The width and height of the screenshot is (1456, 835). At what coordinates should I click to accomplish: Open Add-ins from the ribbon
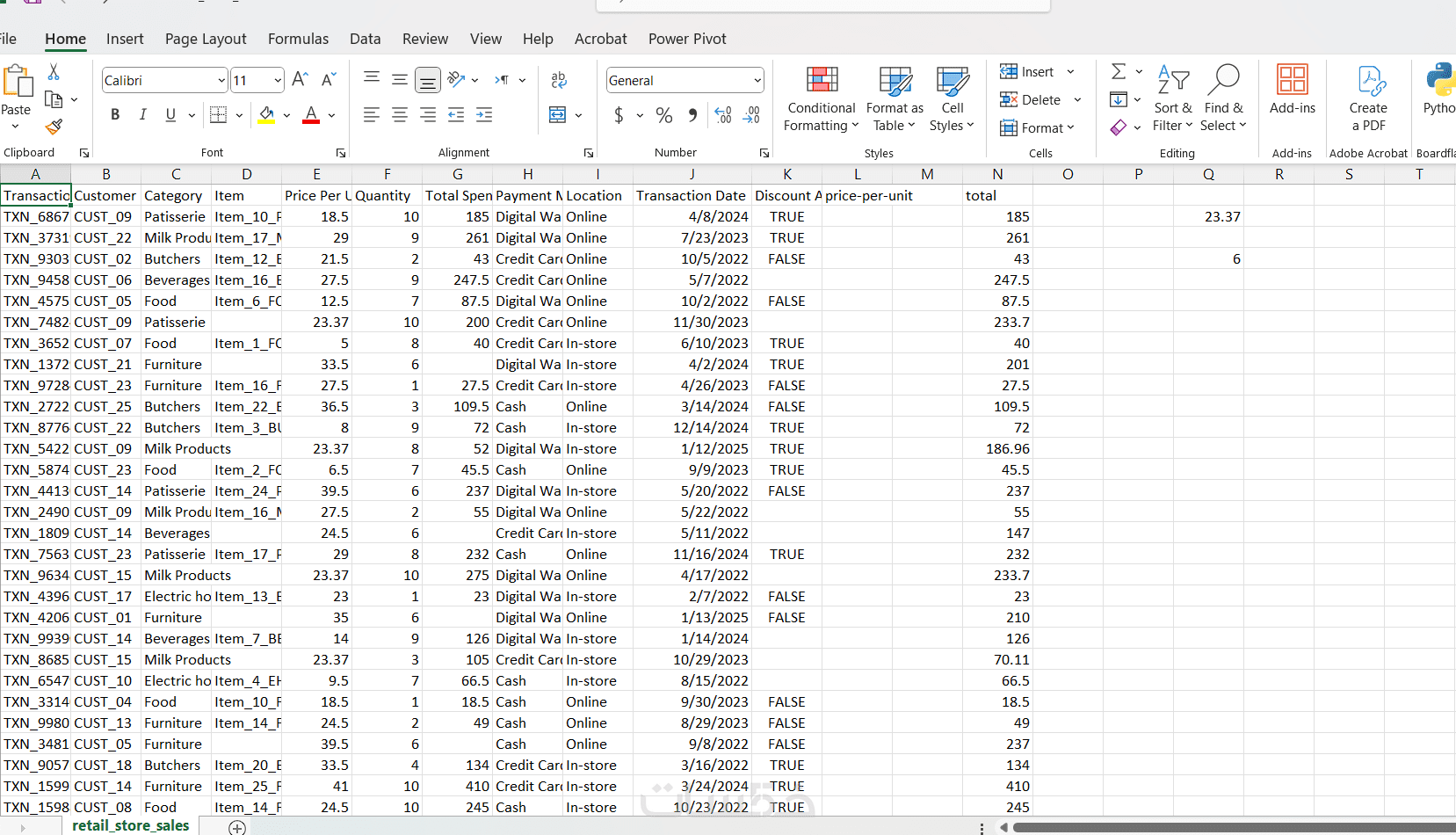point(1293,89)
